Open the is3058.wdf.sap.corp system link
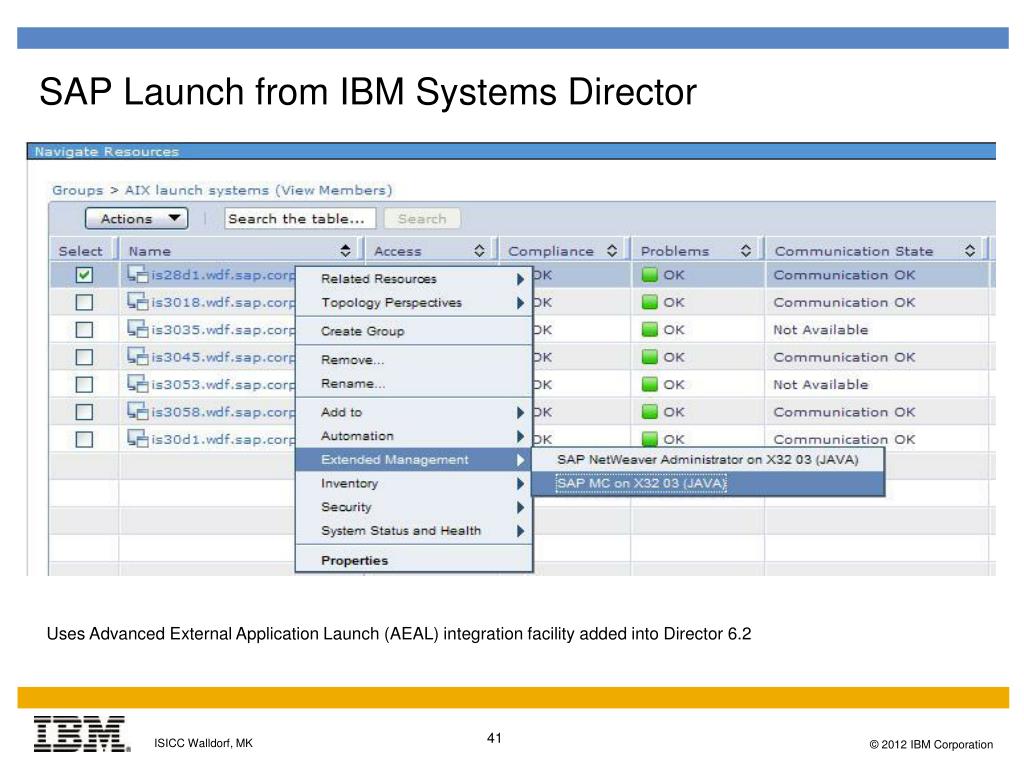Screen dimensions: 1024x768 click(223, 412)
